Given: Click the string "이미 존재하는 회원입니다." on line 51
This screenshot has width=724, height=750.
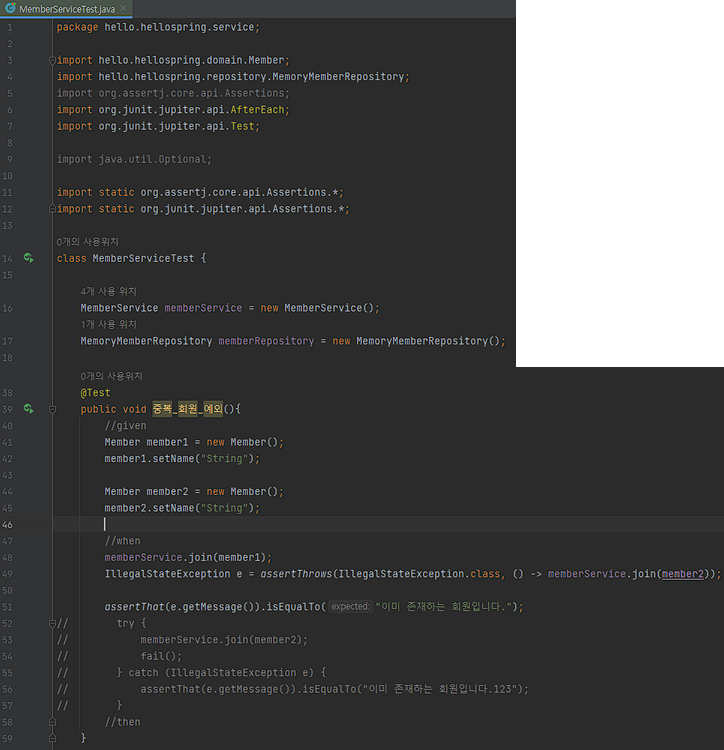Looking at the screenshot, I should (444, 607).
